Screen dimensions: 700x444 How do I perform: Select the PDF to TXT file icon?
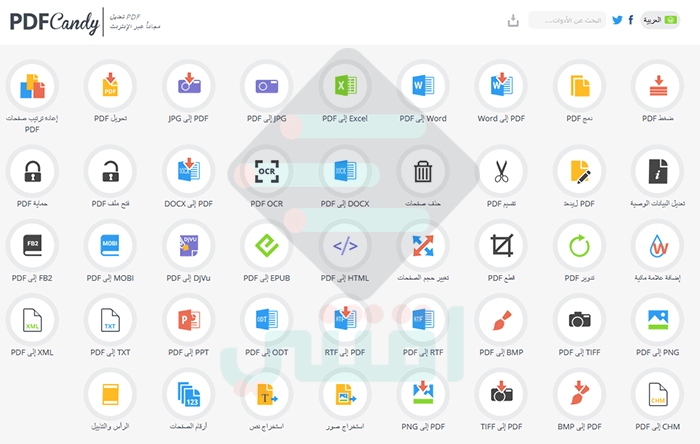(x=110, y=320)
